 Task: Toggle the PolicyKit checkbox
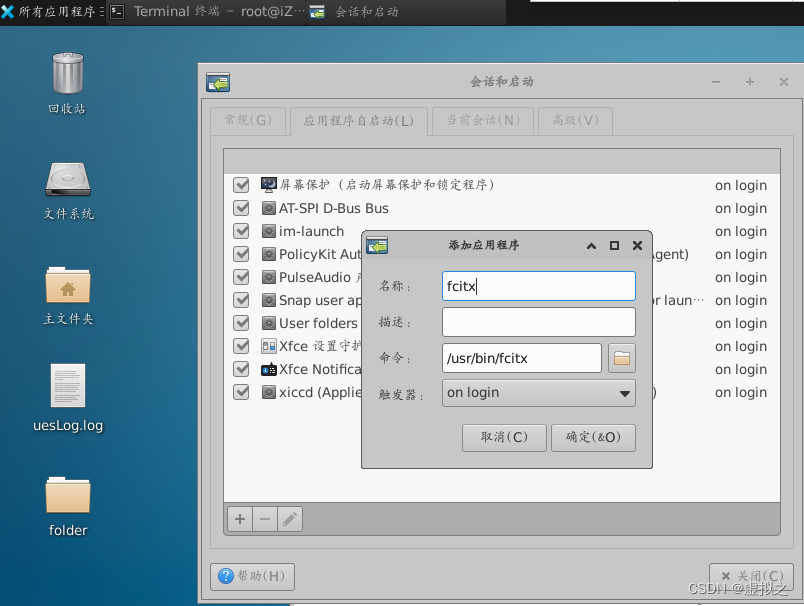pyautogui.click(x=241, y=254)
